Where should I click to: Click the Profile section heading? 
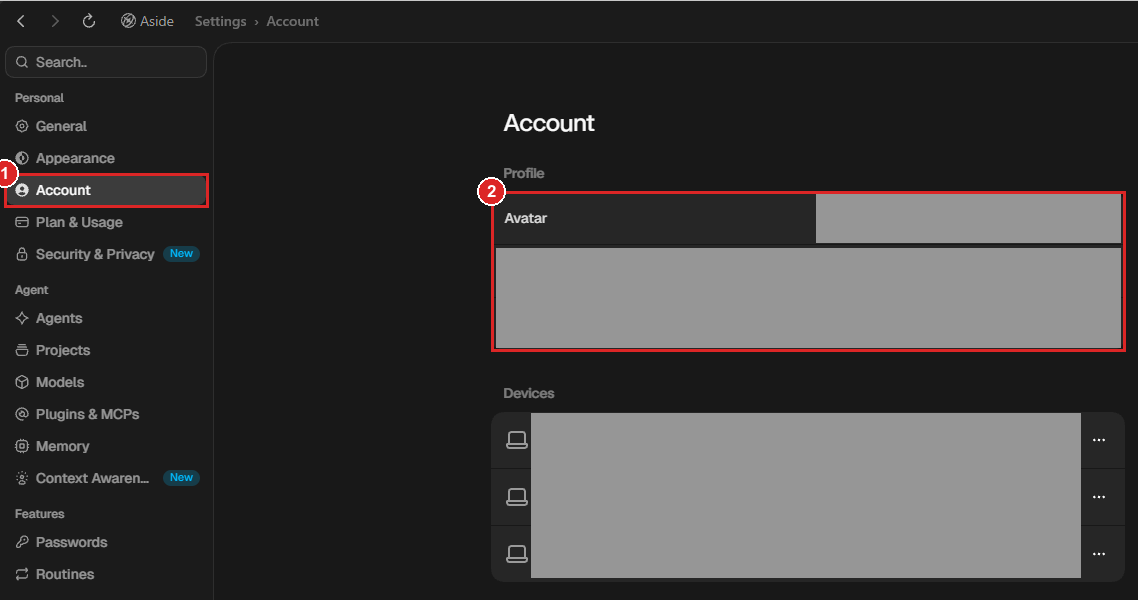523,173
